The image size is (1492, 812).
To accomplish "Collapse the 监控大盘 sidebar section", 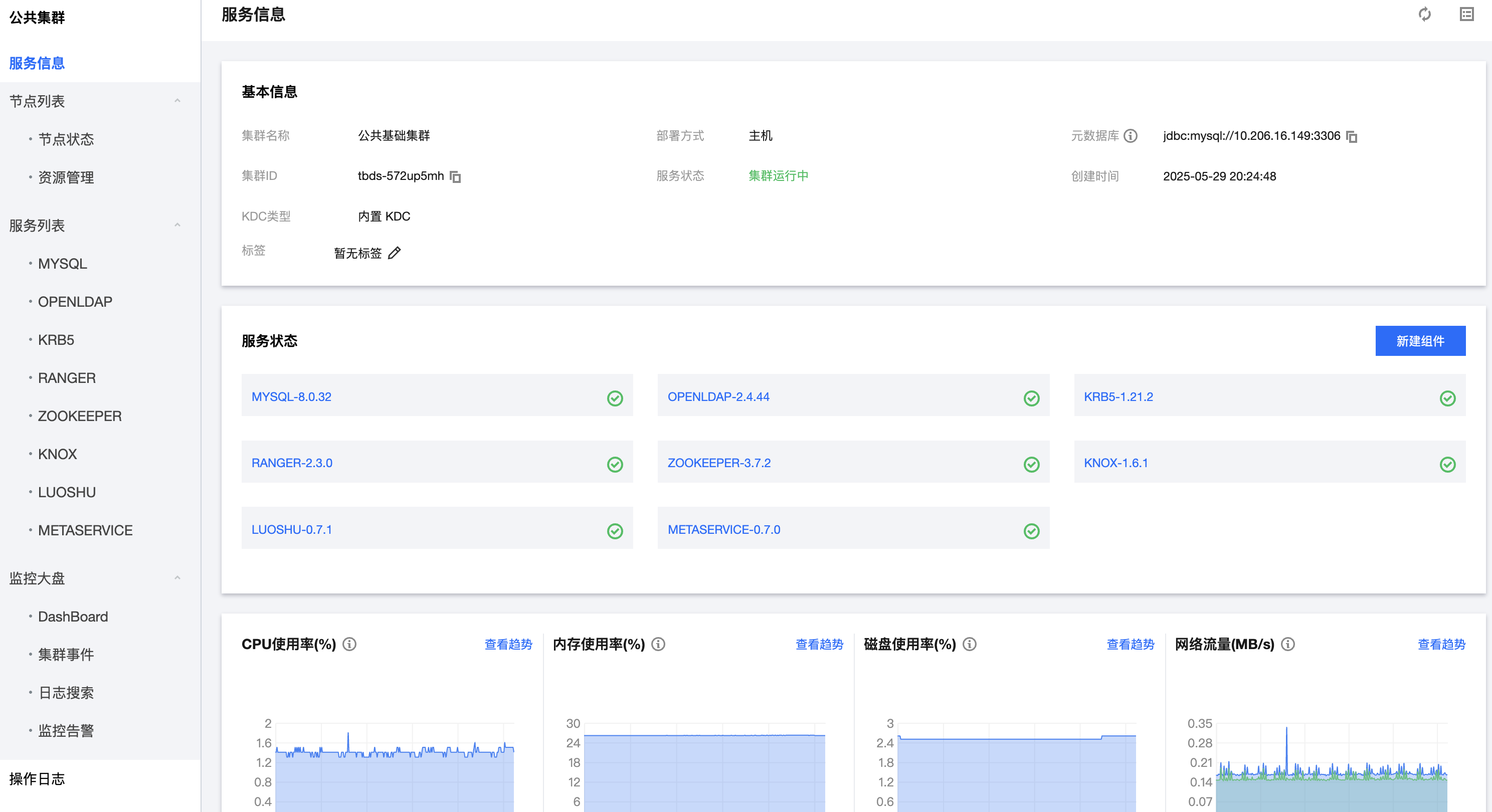I will (x=177, y=578).
